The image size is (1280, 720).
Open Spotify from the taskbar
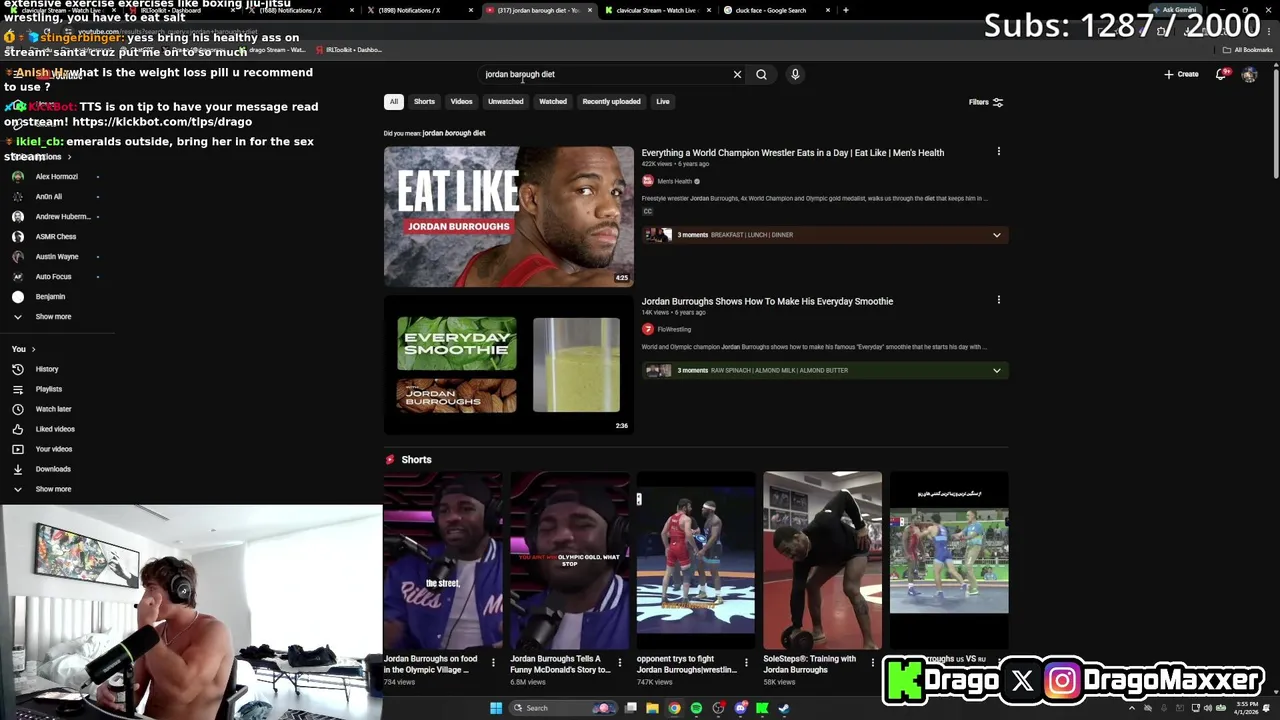click(x=696, y=708)
